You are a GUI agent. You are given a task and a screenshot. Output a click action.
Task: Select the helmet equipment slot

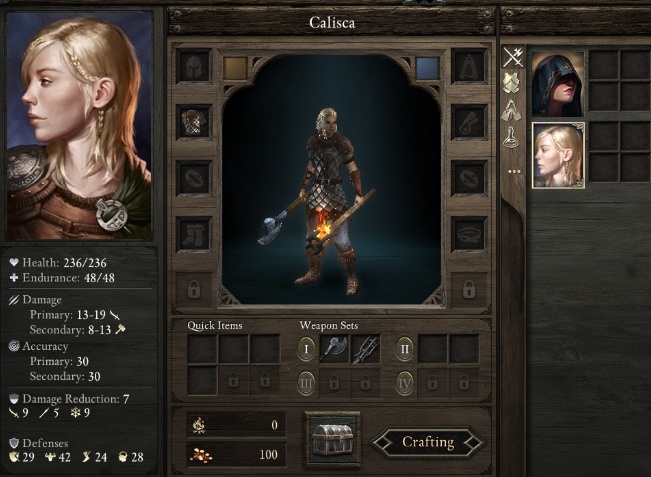[x=194, y=67]
